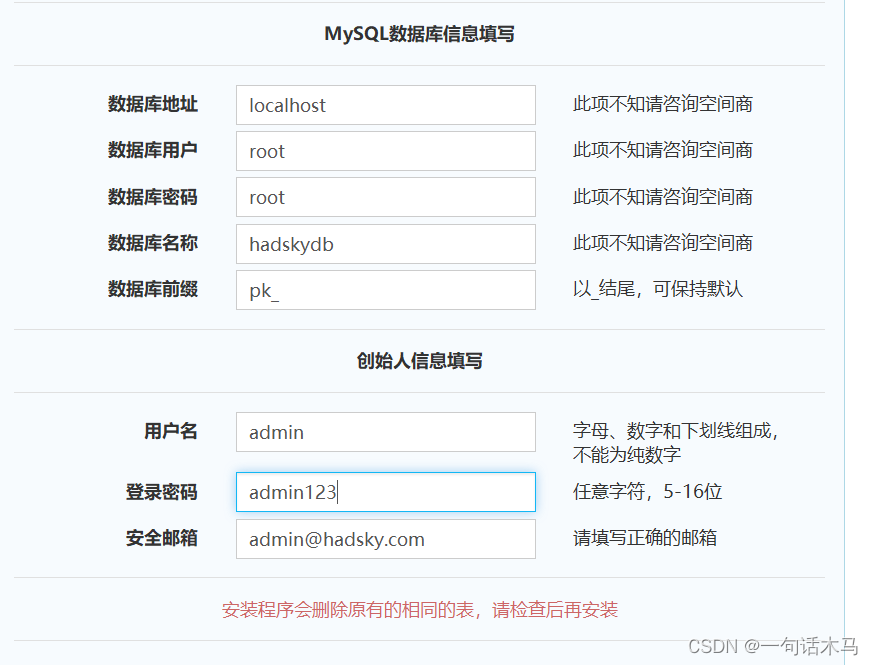Click the database address field showing localhost
The height and width of the screenshot is (665, 873).
pyautogui.click(x=385, y=105)
